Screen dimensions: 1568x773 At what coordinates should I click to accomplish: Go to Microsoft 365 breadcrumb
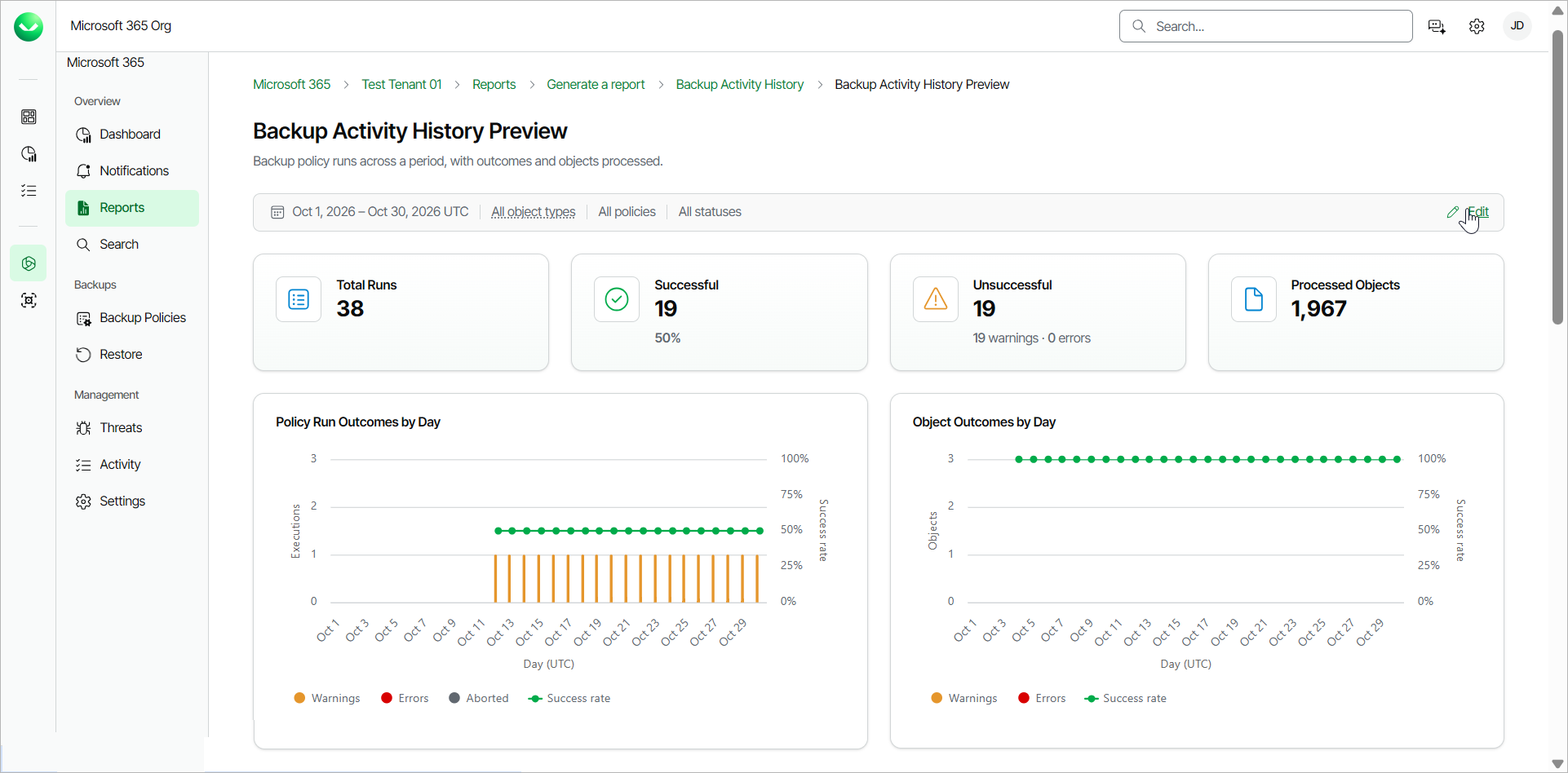(291, 85)
